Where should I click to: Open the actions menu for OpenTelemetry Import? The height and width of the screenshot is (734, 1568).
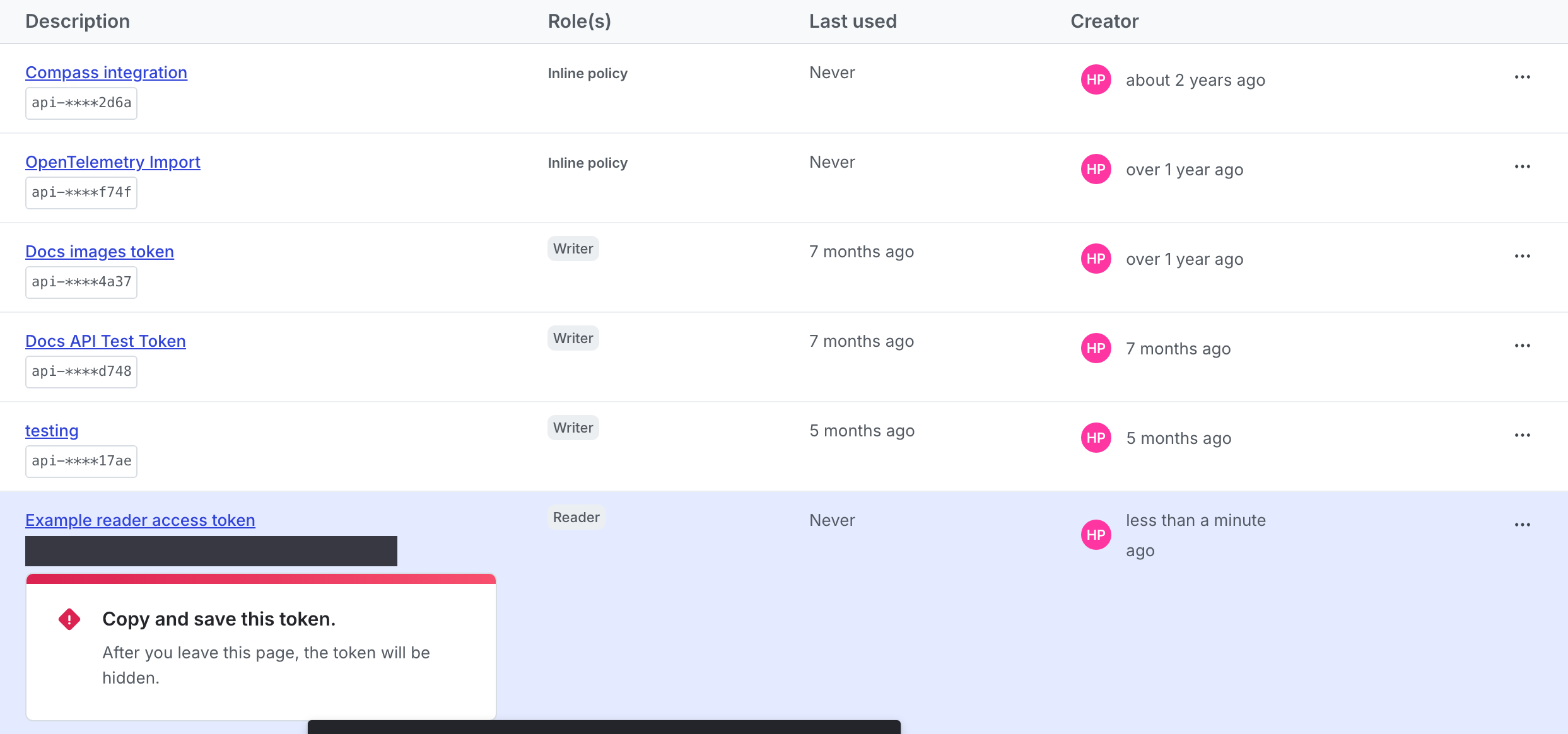(x=1523, y=166)
